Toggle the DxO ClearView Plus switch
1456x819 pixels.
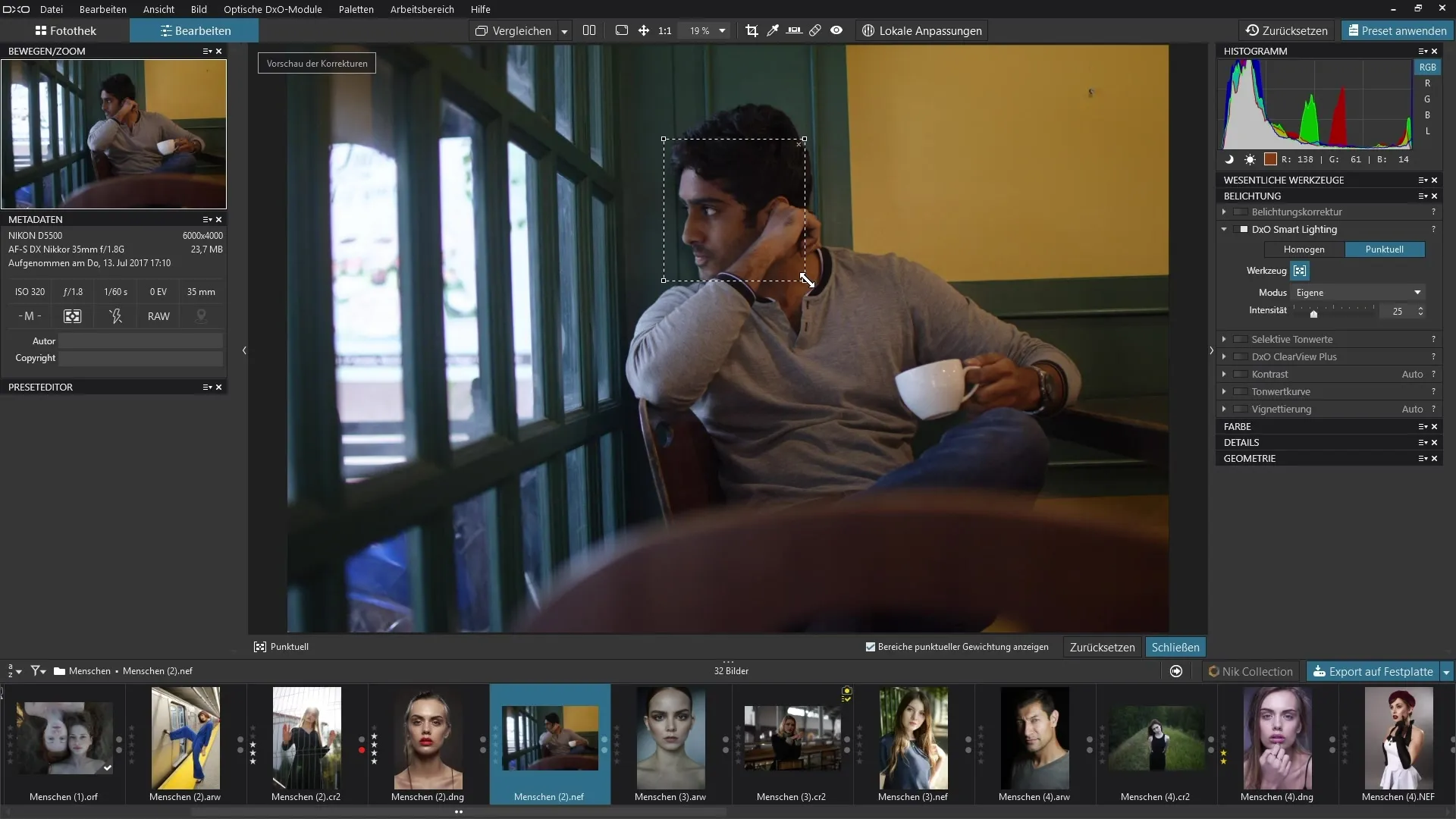pos(1241,356)
